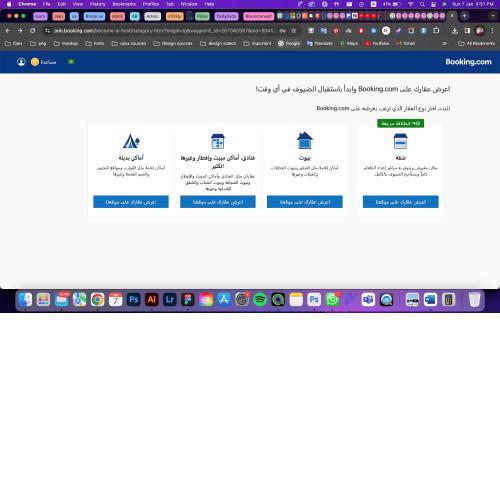Open the Trash in the dock
500x500 pixels.
pyautogui.click(x=474, y=300)
